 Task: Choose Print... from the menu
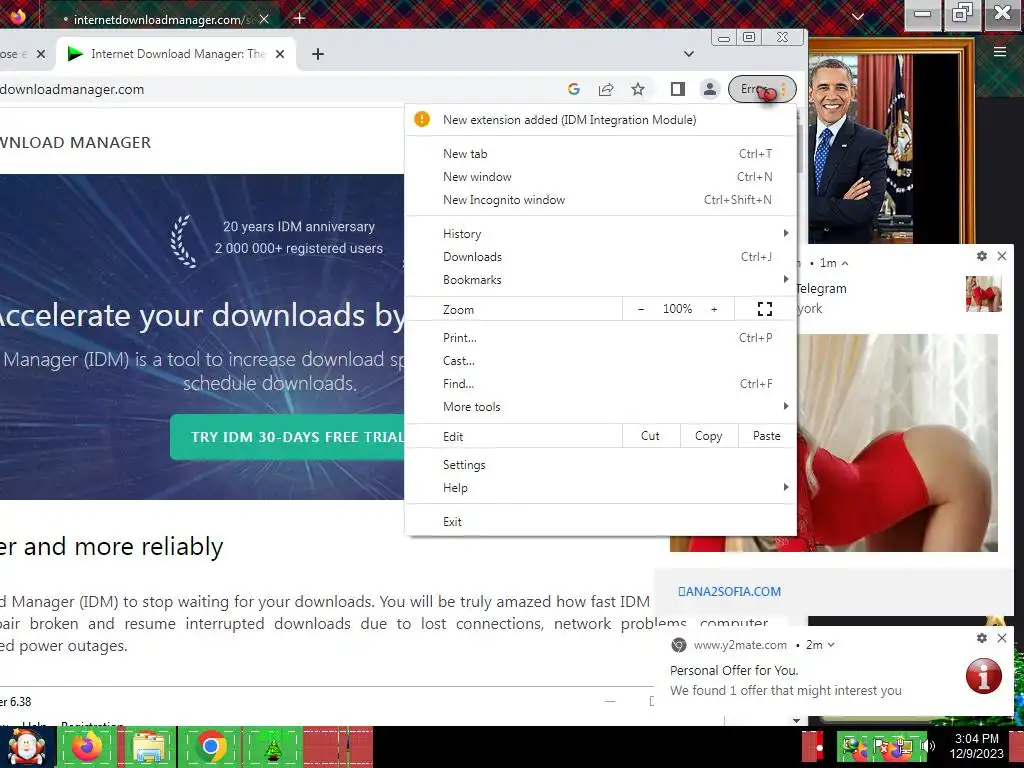point(600,338)
